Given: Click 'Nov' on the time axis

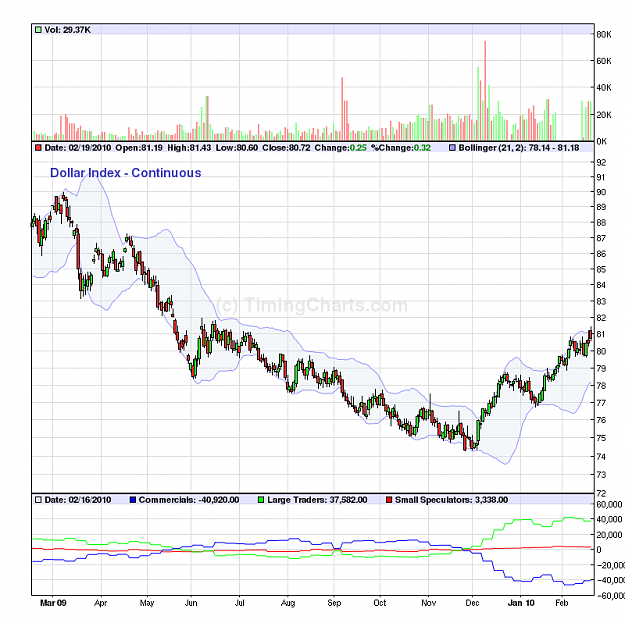Looking at the screenshot, I should [x=428, y=603].
